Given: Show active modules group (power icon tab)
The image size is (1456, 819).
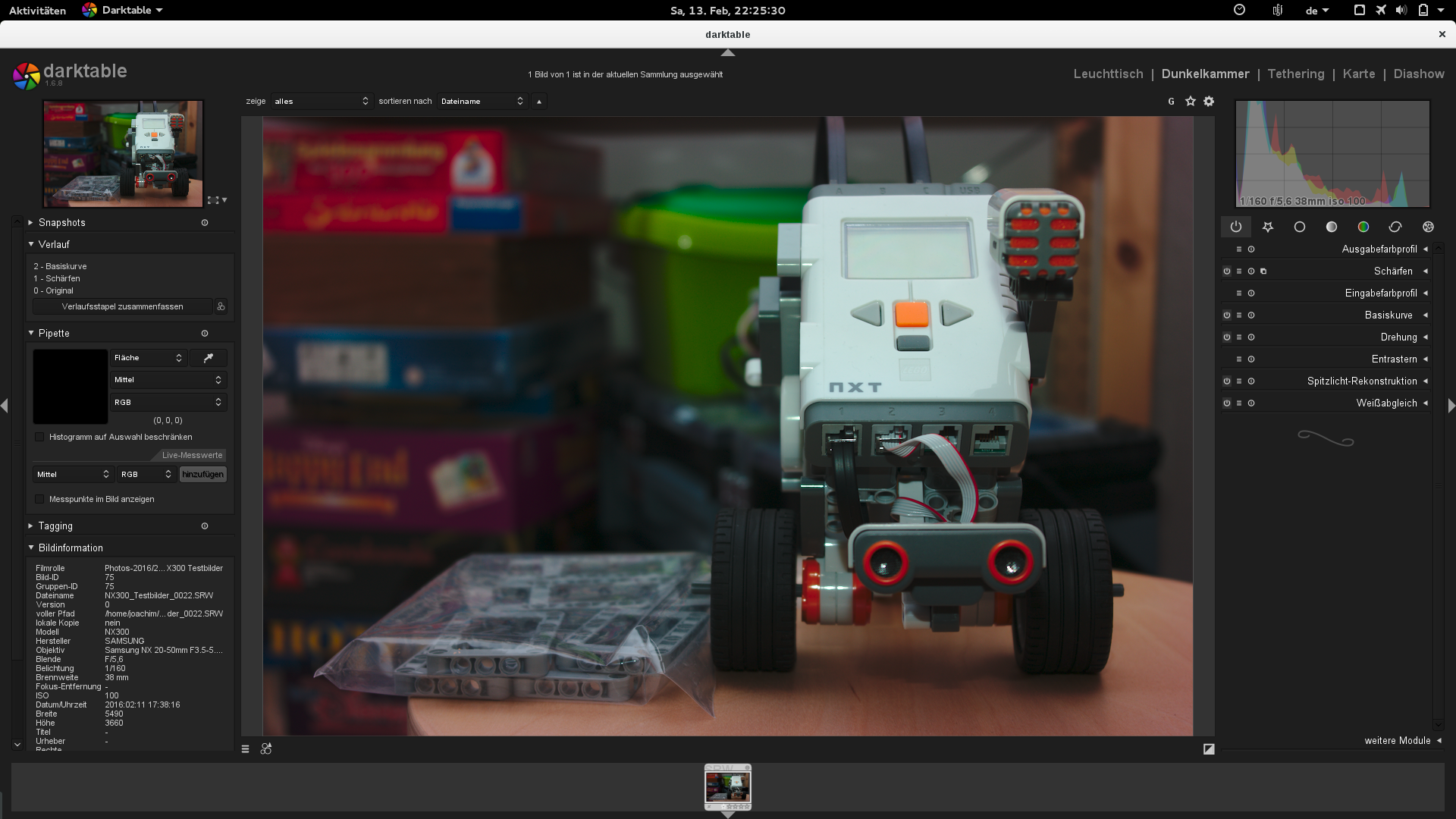Looking at the screenshot, I should [x=1236, y=227].
